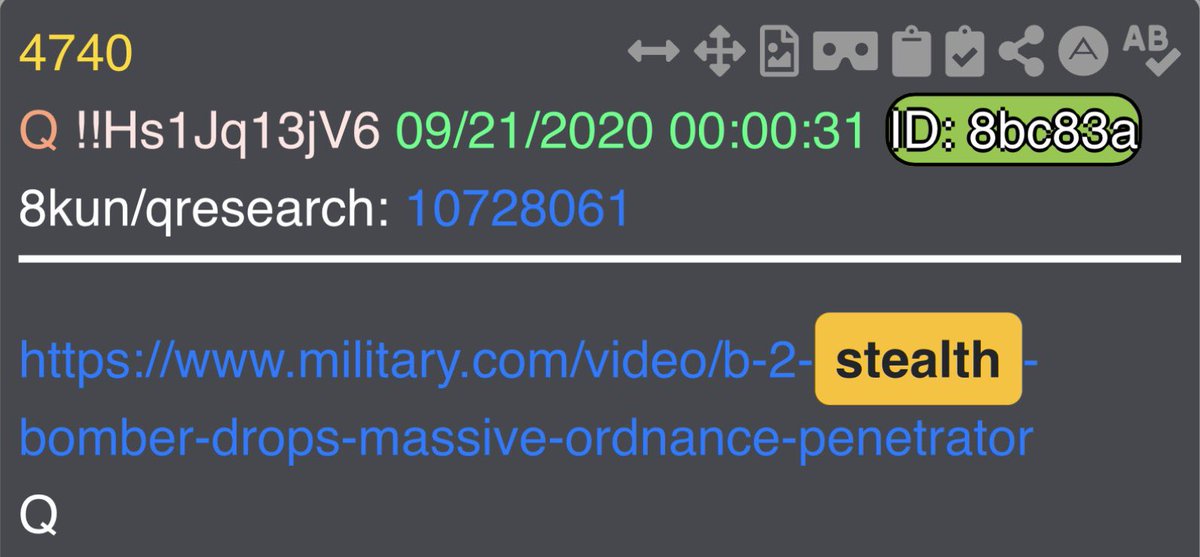Click the clipboard with checkmark icon
1200x557 pixels.
point(965,52)
